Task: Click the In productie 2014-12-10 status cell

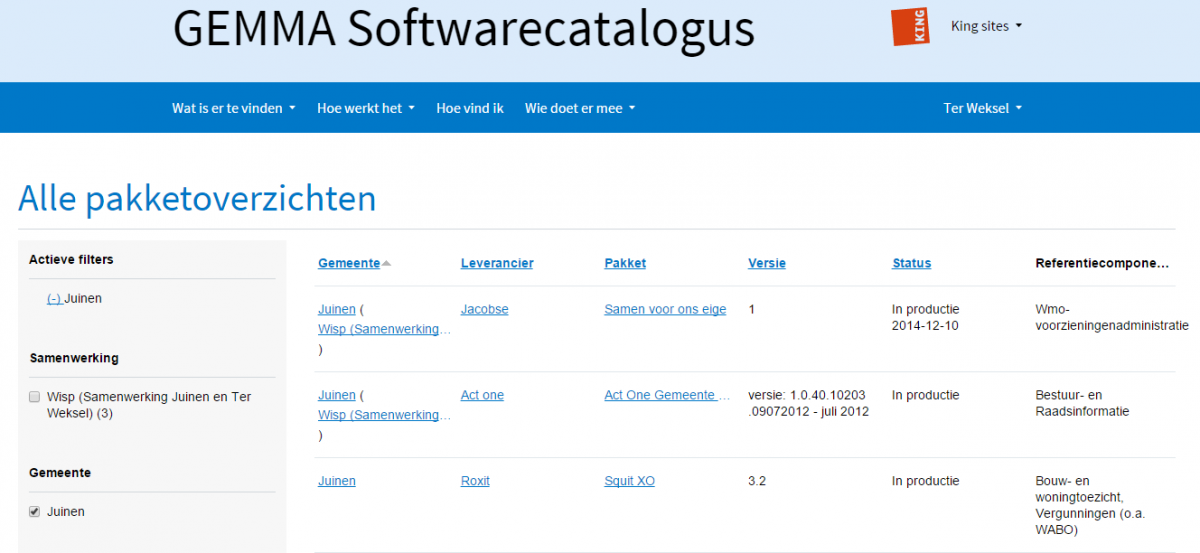Action: [x=926, y=318]
